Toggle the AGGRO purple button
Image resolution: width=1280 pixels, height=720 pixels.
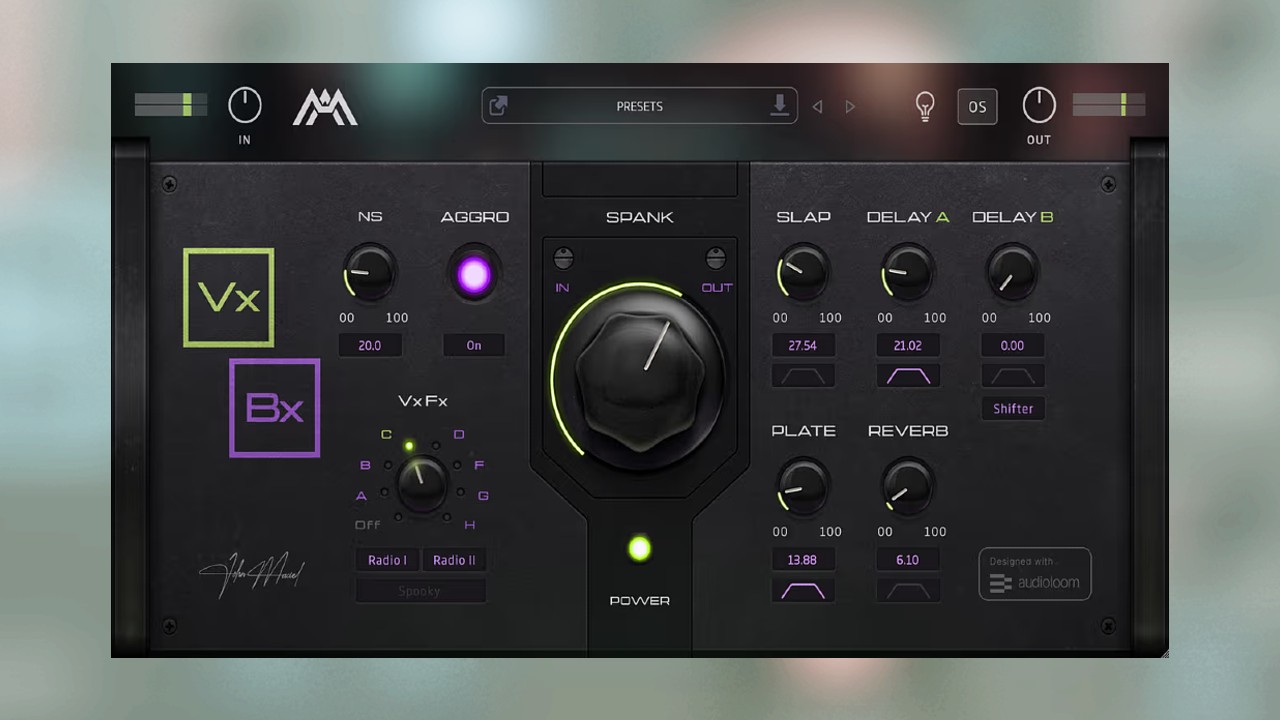[474, 273]
